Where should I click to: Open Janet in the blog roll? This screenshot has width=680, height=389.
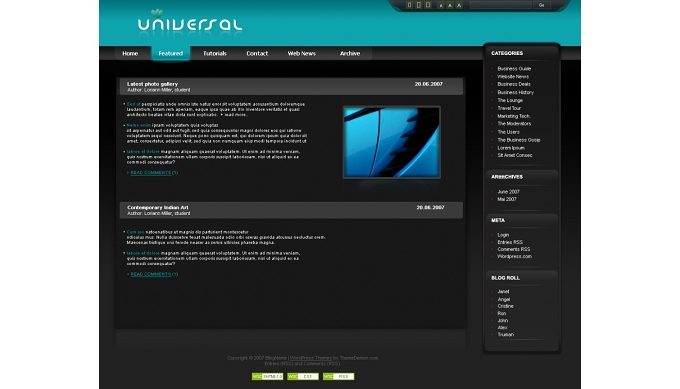pyautogui.click(x=503, y=292)
